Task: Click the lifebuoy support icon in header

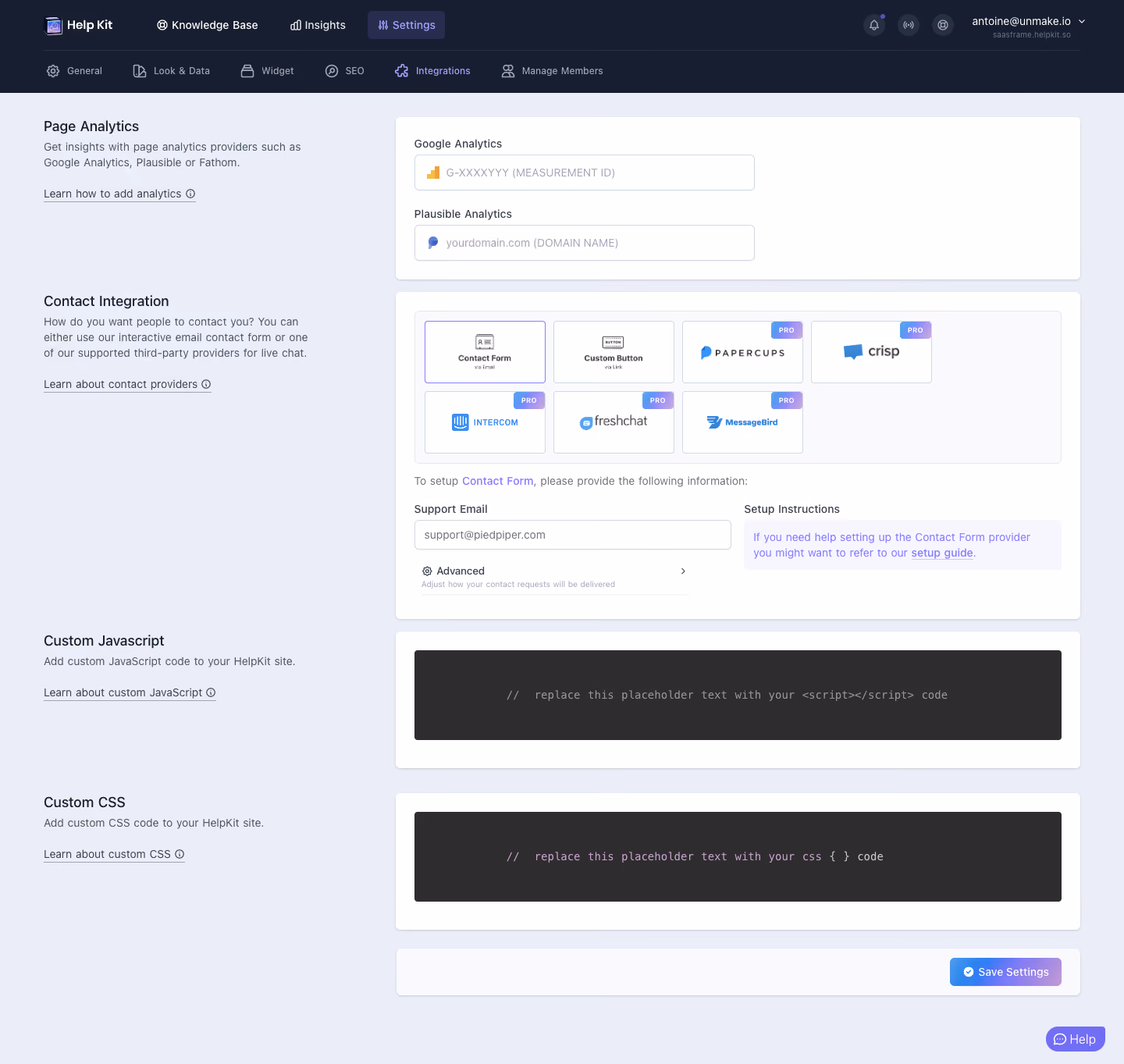Action: pyautogui.click(x=943, y=25)
